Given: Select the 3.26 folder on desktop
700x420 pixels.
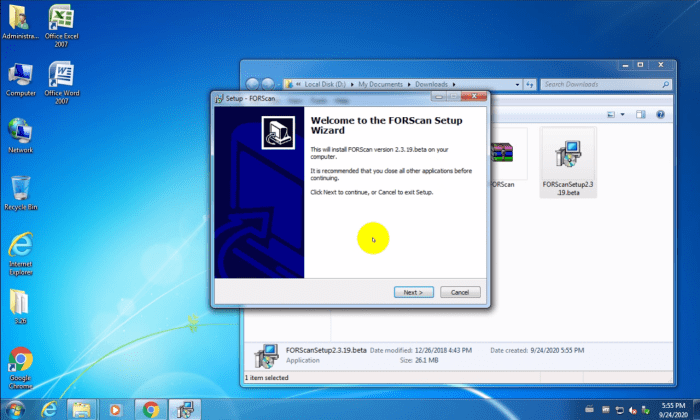Looking at the screenshot, I should pos(20,306).
